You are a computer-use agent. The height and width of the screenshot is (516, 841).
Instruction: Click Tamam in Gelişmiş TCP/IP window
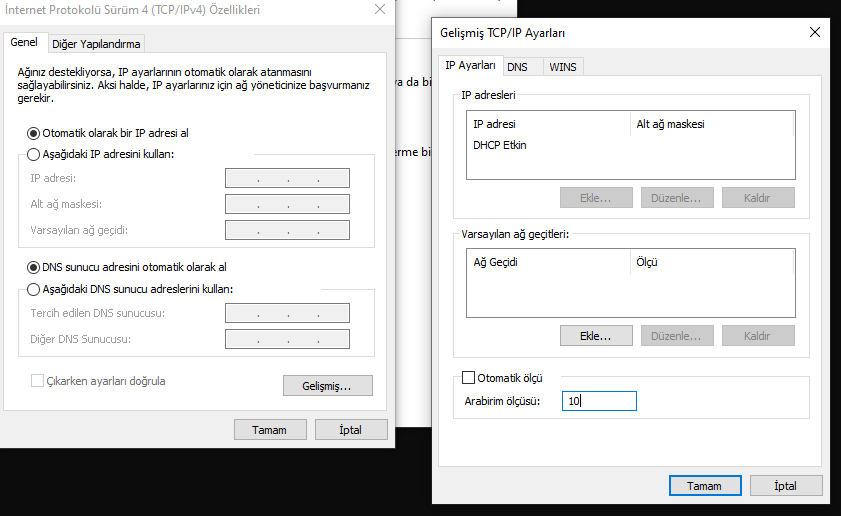tap(705, 485)
